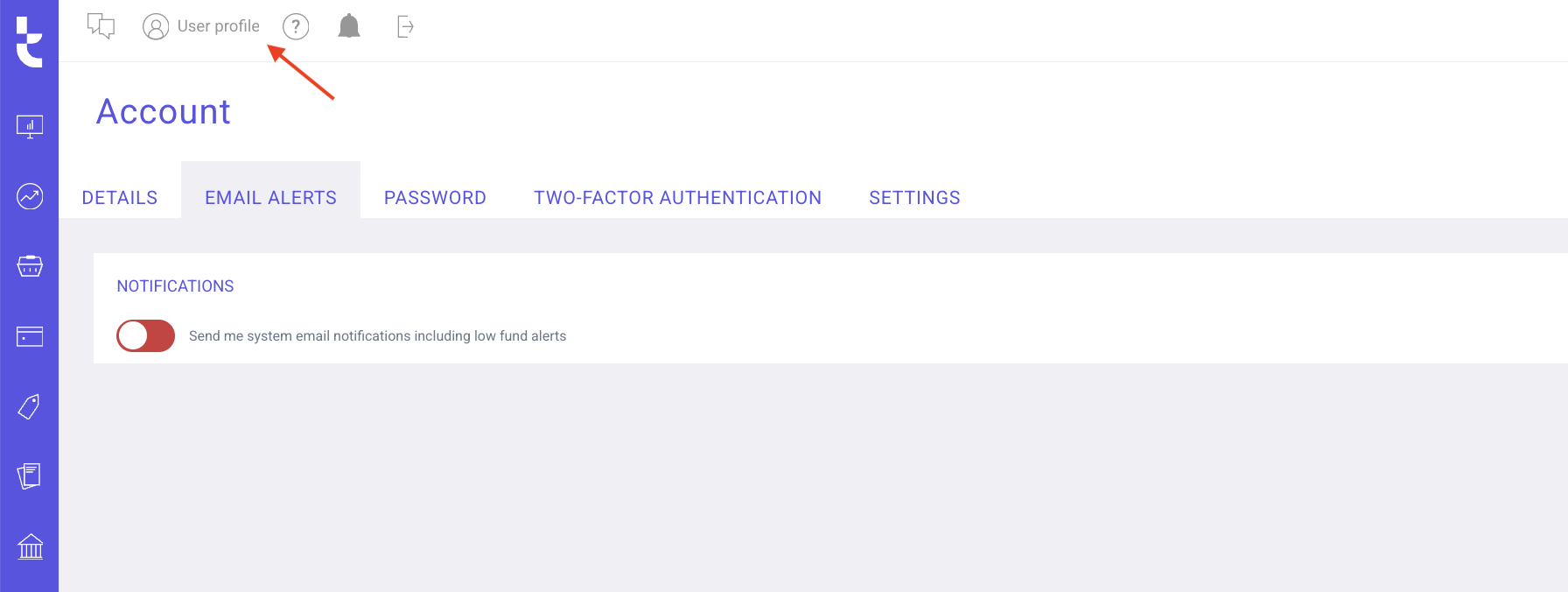Open the price tag icon in sidebar
Screen dimensions: 1568x592
click(x=30, y=406)
